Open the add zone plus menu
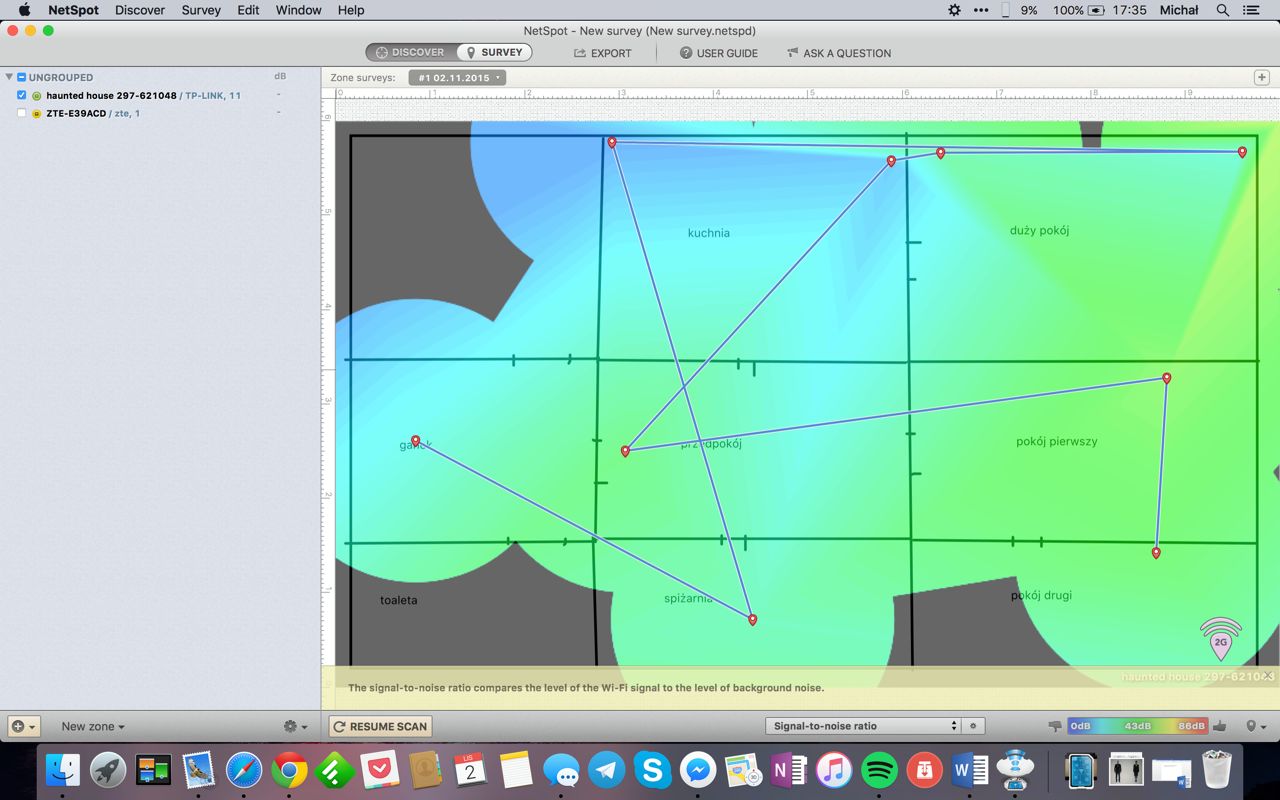 pyautogui.click(x=23, y=727)
